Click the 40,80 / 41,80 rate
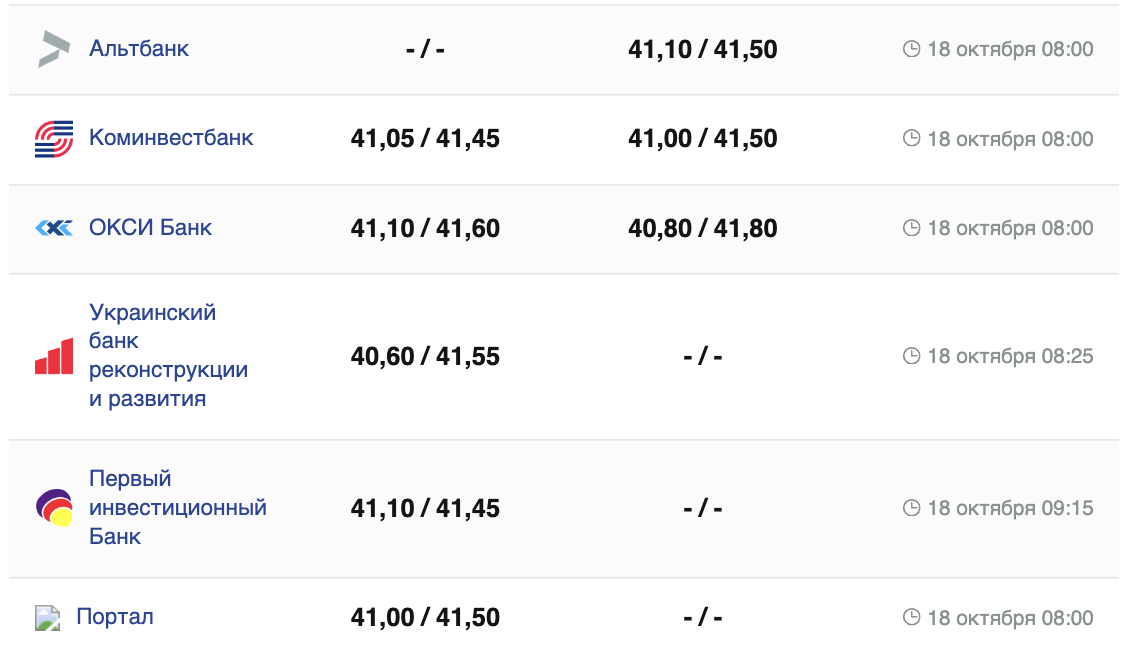This screenshot has height=658, width=1128. click(x=702, y=229)
